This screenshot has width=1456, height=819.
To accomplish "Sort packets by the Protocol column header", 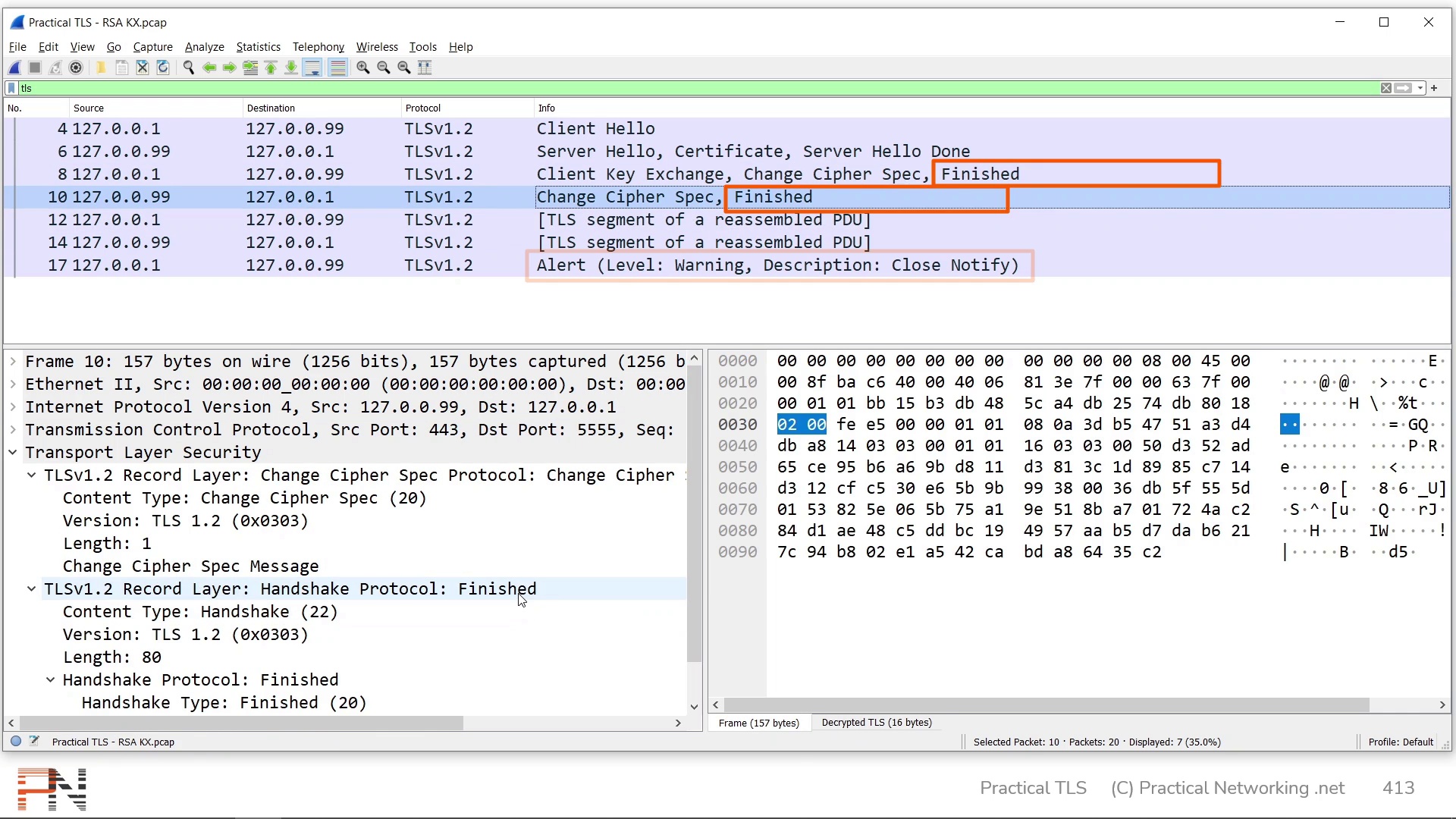I will (x=466, y=108).
